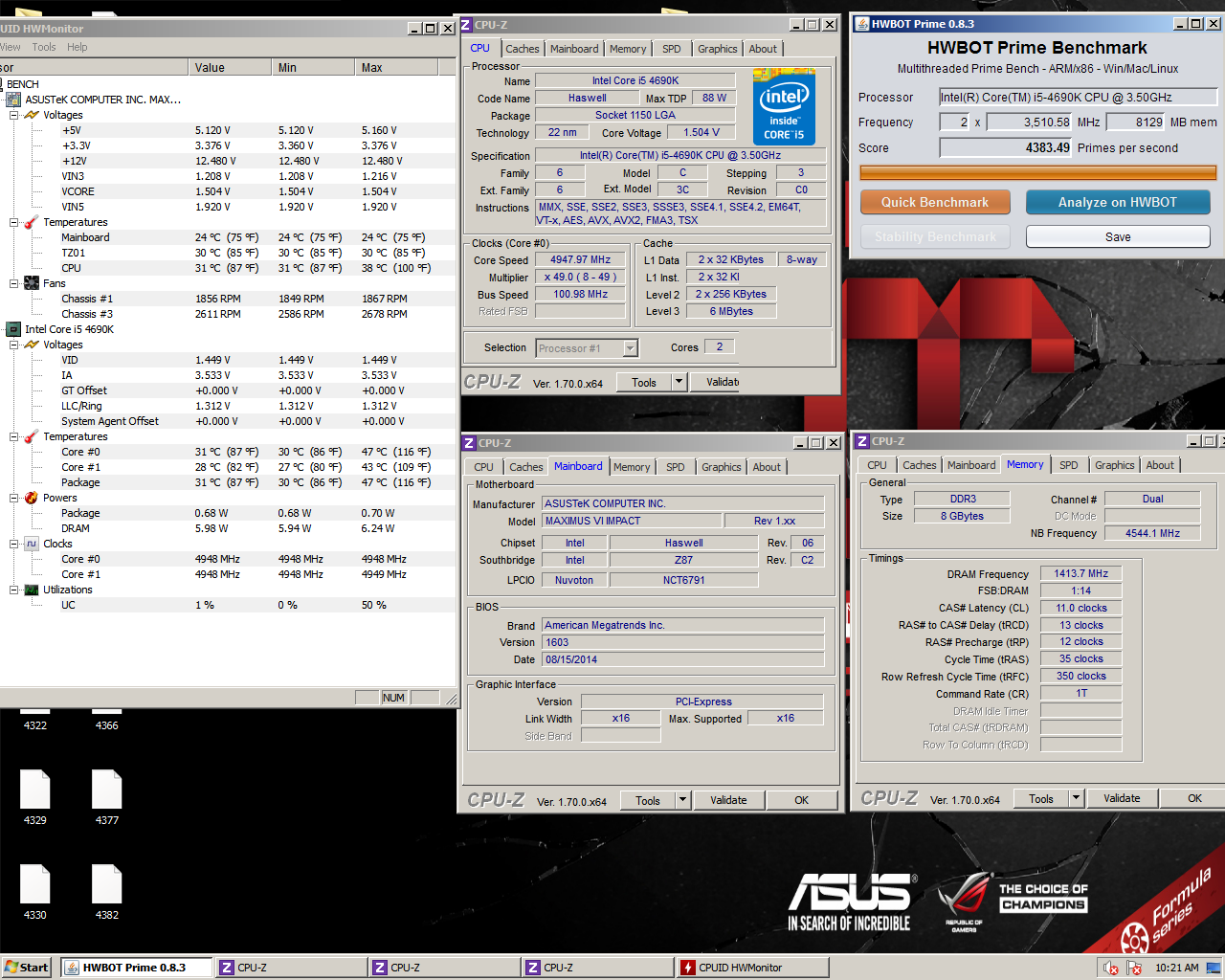Run the Quick Benchmark in HWBOT Prime
This screenshot has width=1225, height=980.
(x=935, y=202)
